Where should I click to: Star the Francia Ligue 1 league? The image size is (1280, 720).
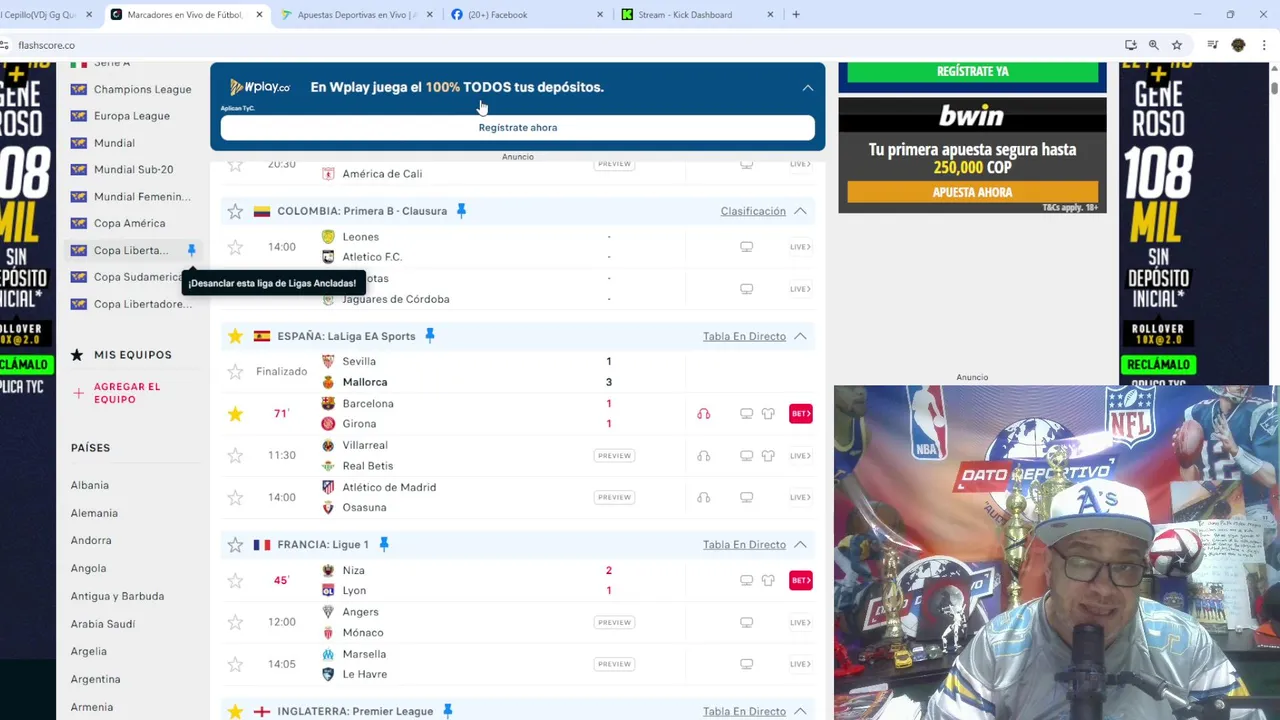[x=235, y=545]
